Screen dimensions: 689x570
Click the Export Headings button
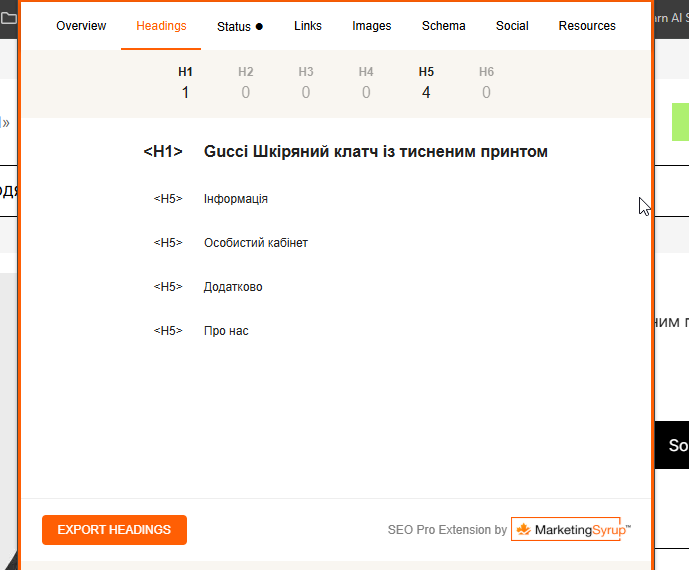(x=114, y=530)
